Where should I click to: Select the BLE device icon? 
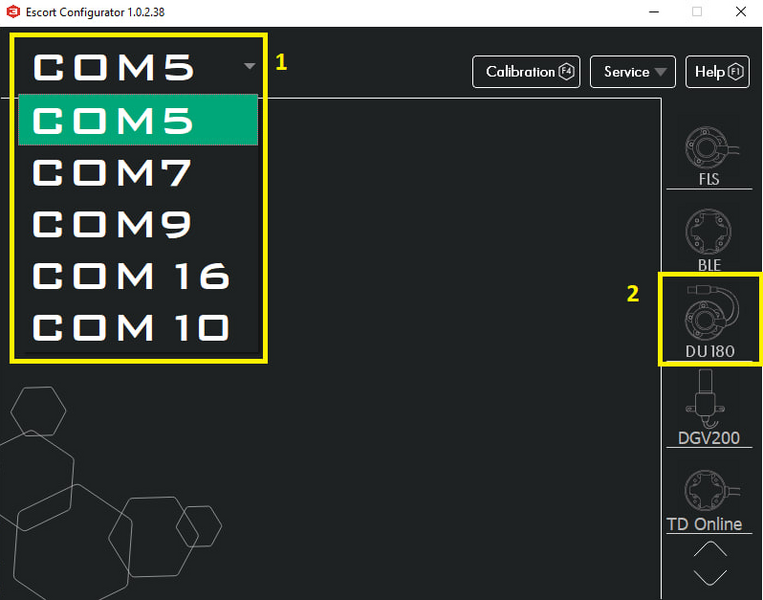(709, 240)
